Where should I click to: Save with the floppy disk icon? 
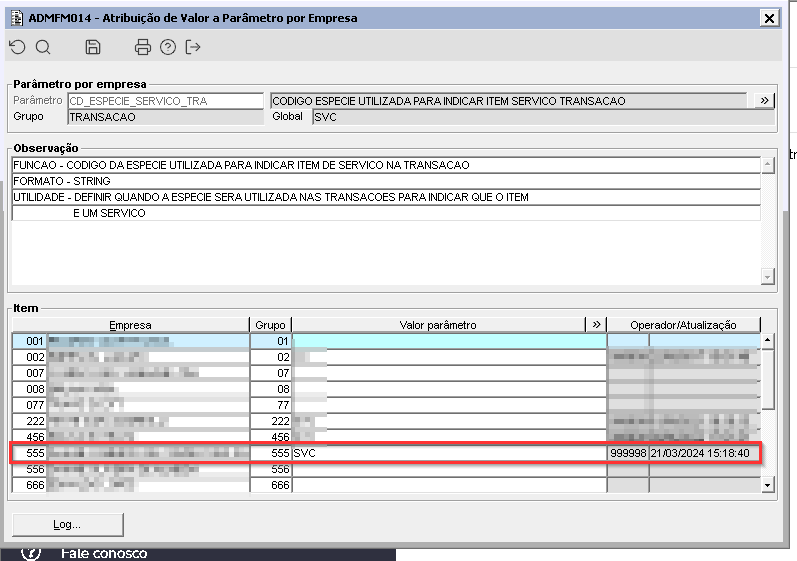click(x=93, y=47)
